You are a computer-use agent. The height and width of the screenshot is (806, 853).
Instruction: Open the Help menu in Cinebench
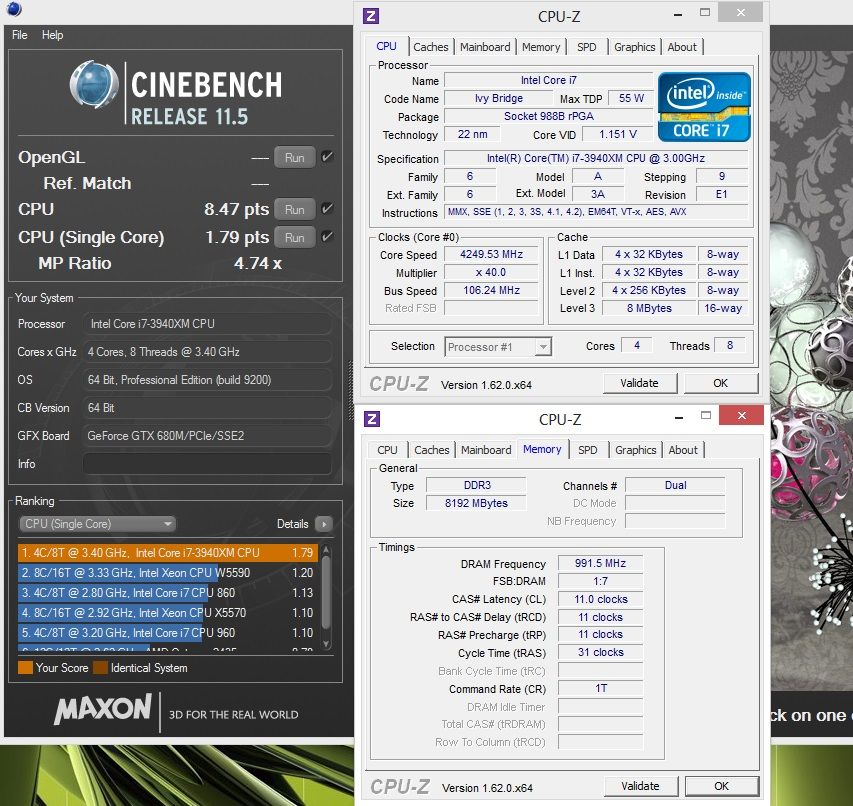(52, 35)
